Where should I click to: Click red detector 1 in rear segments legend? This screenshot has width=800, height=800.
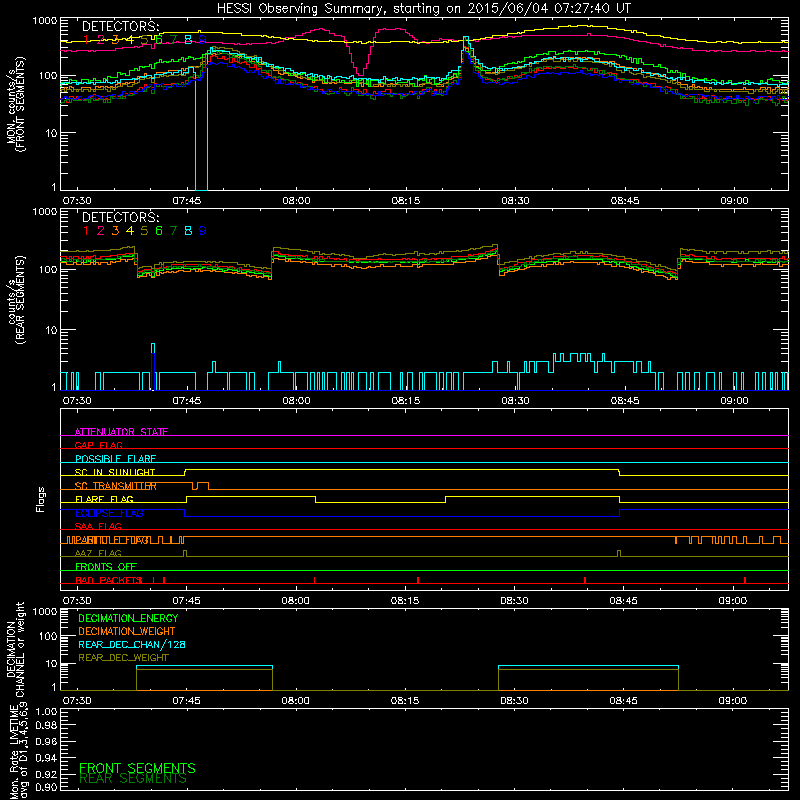pos(86,231)
